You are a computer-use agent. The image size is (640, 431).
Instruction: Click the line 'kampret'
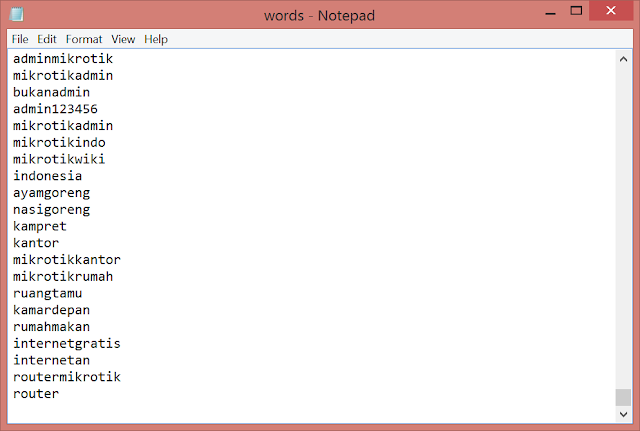point(40,226)
